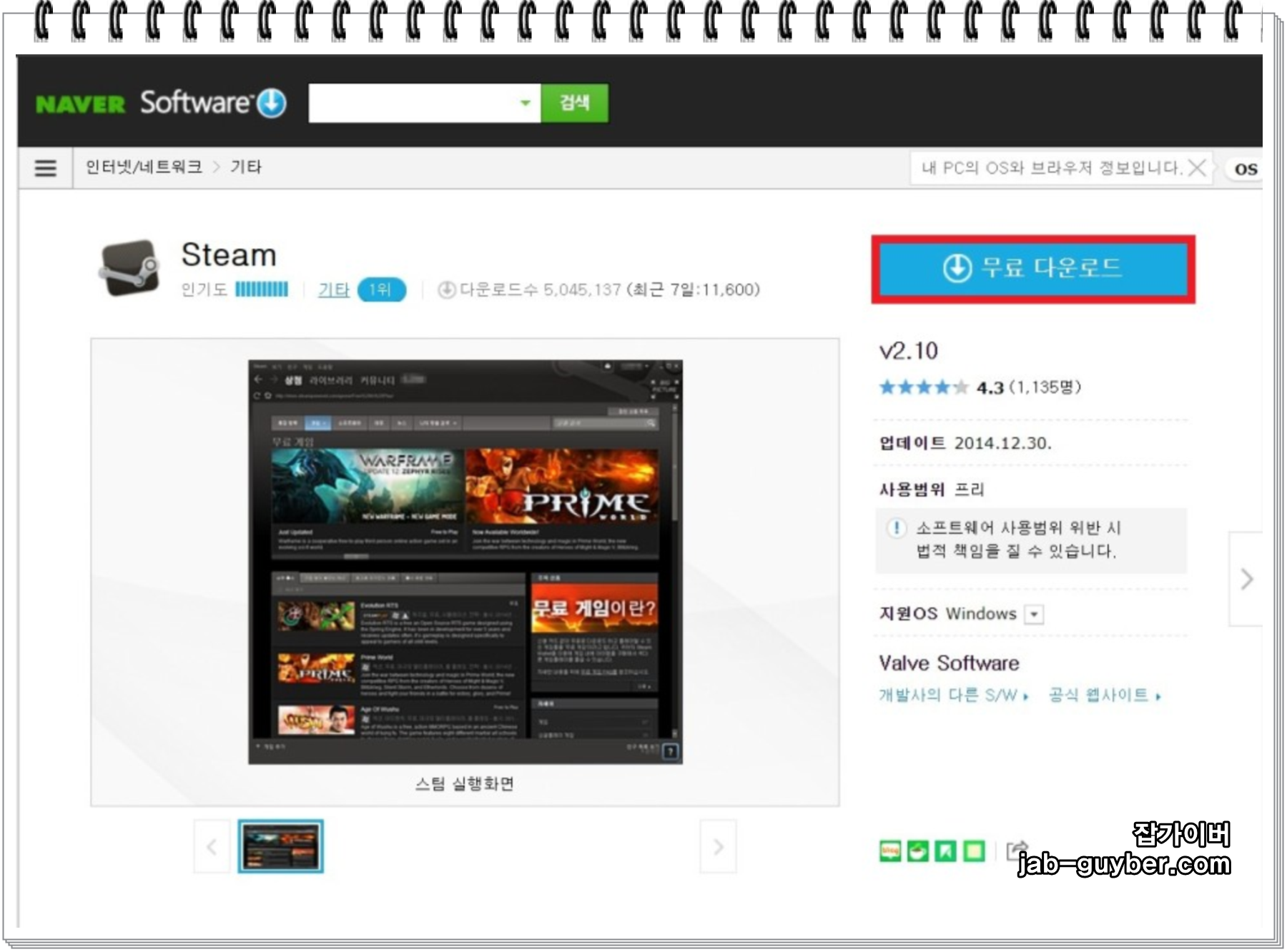Close the PC OS info tooltip
This screenshot has width=1287, height=952.
(x=1197, y=168)
